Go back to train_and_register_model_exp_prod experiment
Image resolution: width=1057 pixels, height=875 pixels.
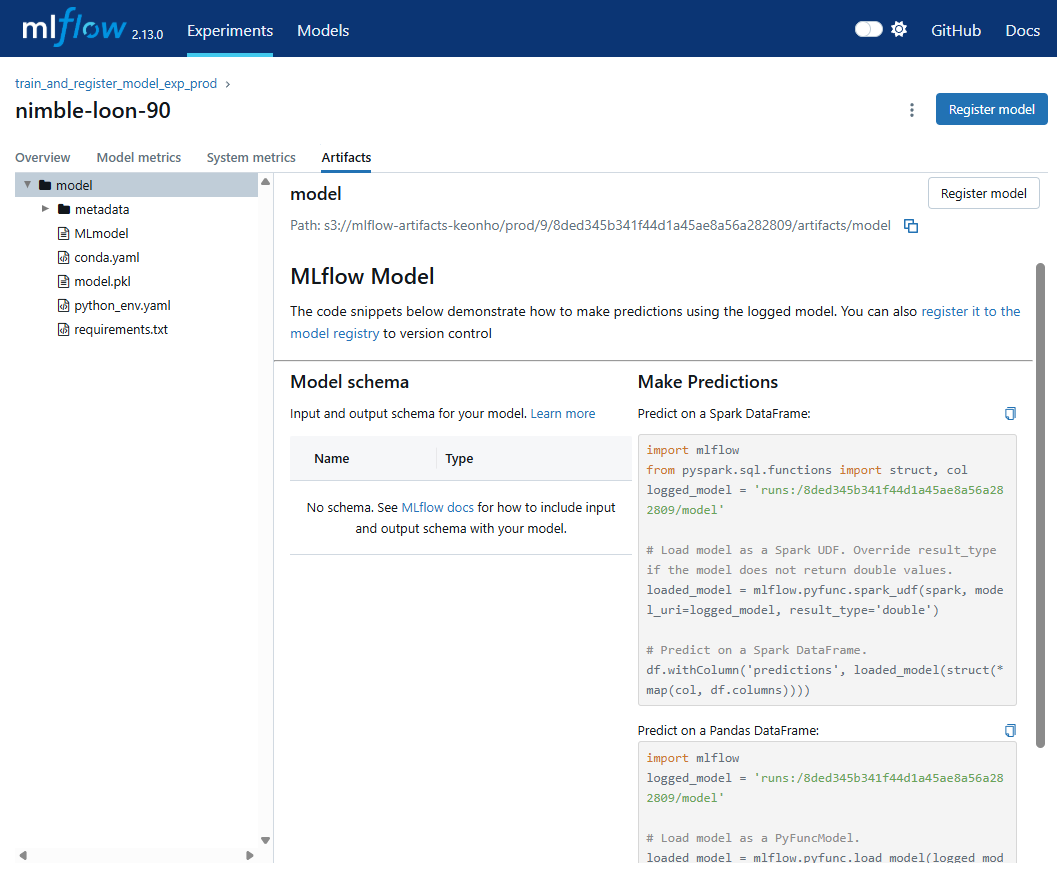(115, 84)
